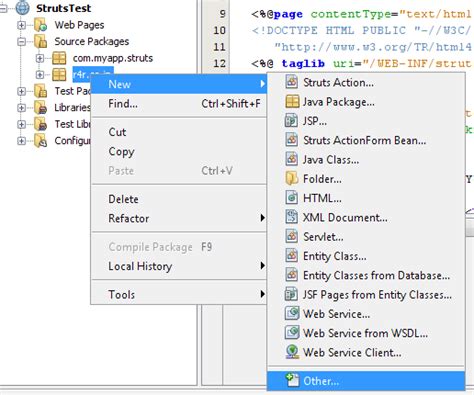Viewport: 474px width, 395px height.
Task: Click the XML Document icon
Action: pos(291,217)
